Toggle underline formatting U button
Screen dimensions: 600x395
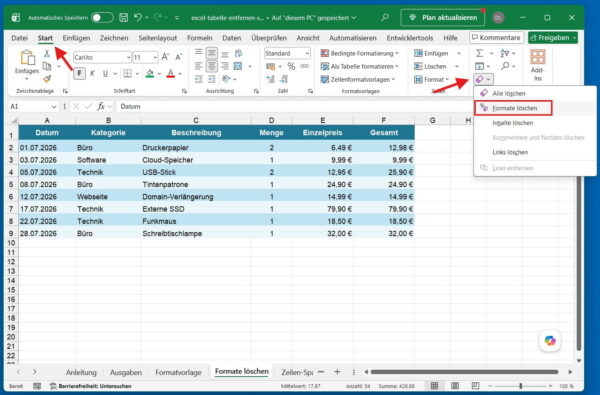[x=105, y=73]
